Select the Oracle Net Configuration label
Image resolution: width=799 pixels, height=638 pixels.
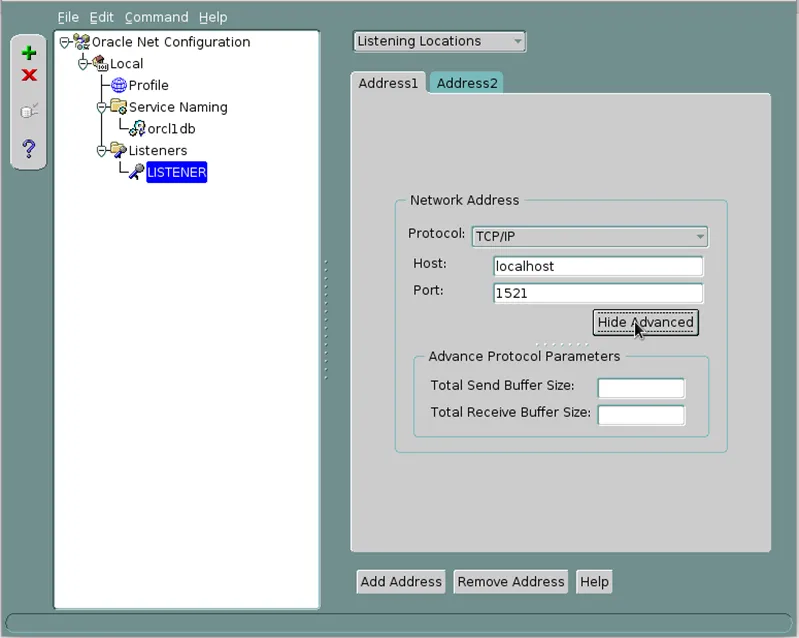pos(171,42)
